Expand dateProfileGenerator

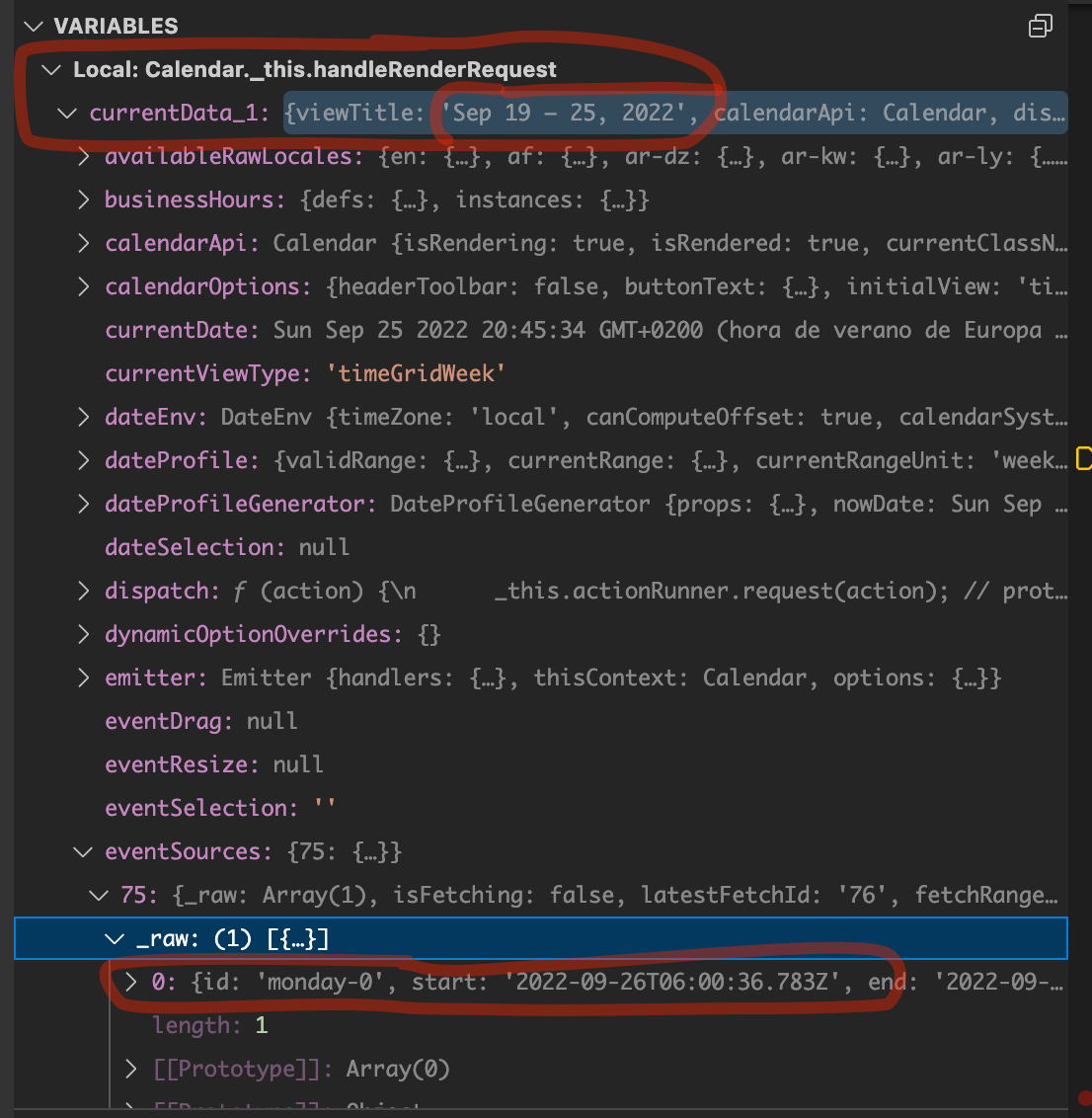click(x=83, y=504)
